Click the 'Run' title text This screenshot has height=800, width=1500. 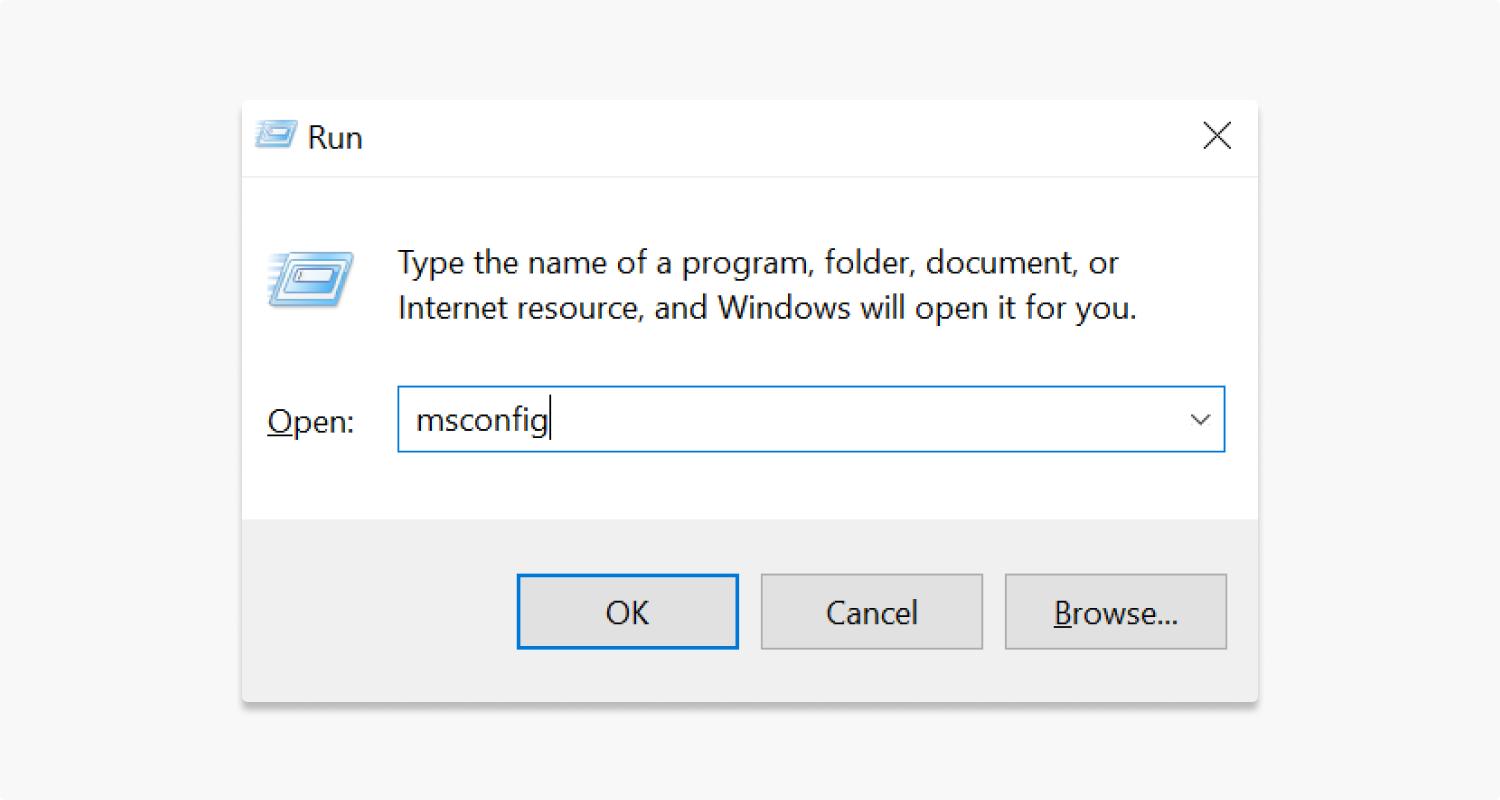click(x=335, y=137)
